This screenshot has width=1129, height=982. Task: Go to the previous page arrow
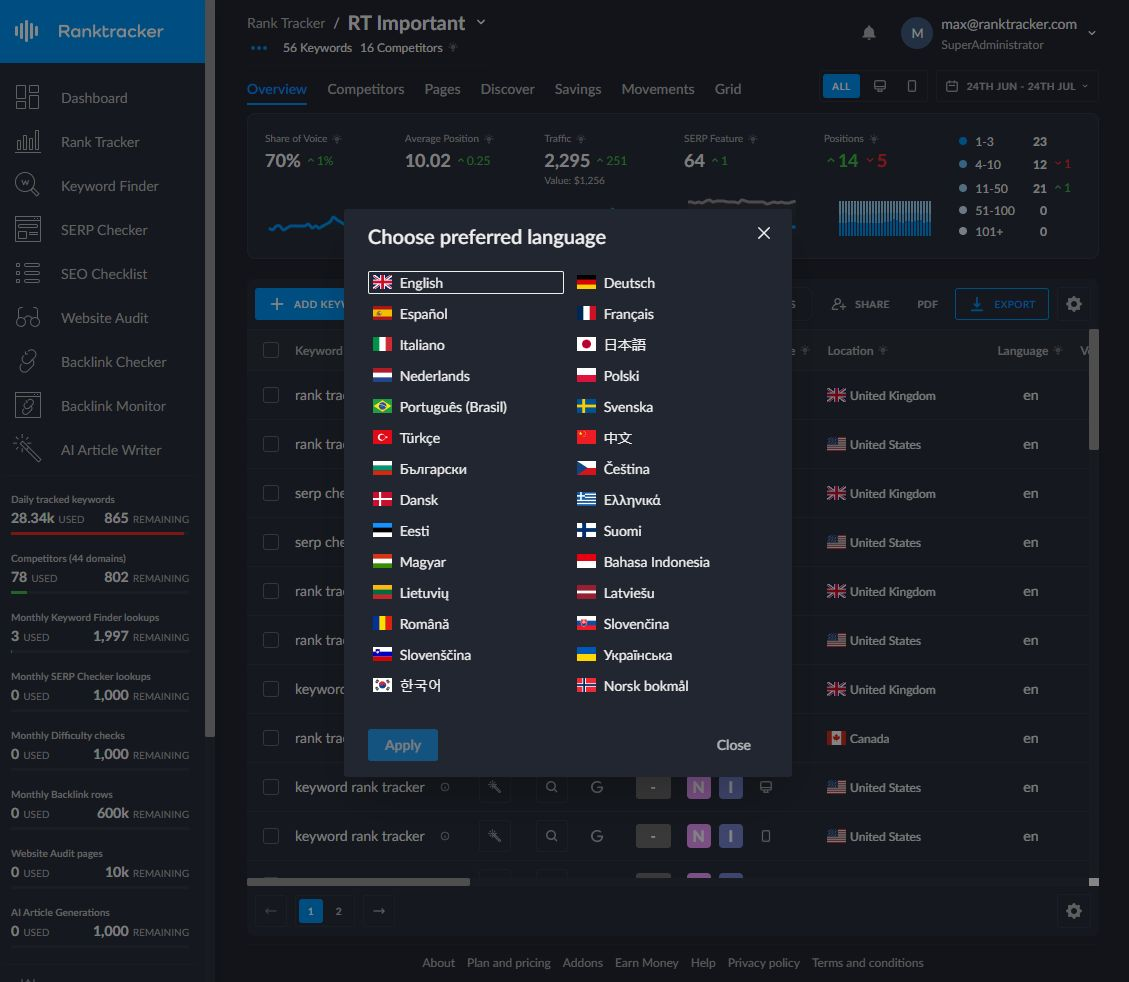(271, 911)
